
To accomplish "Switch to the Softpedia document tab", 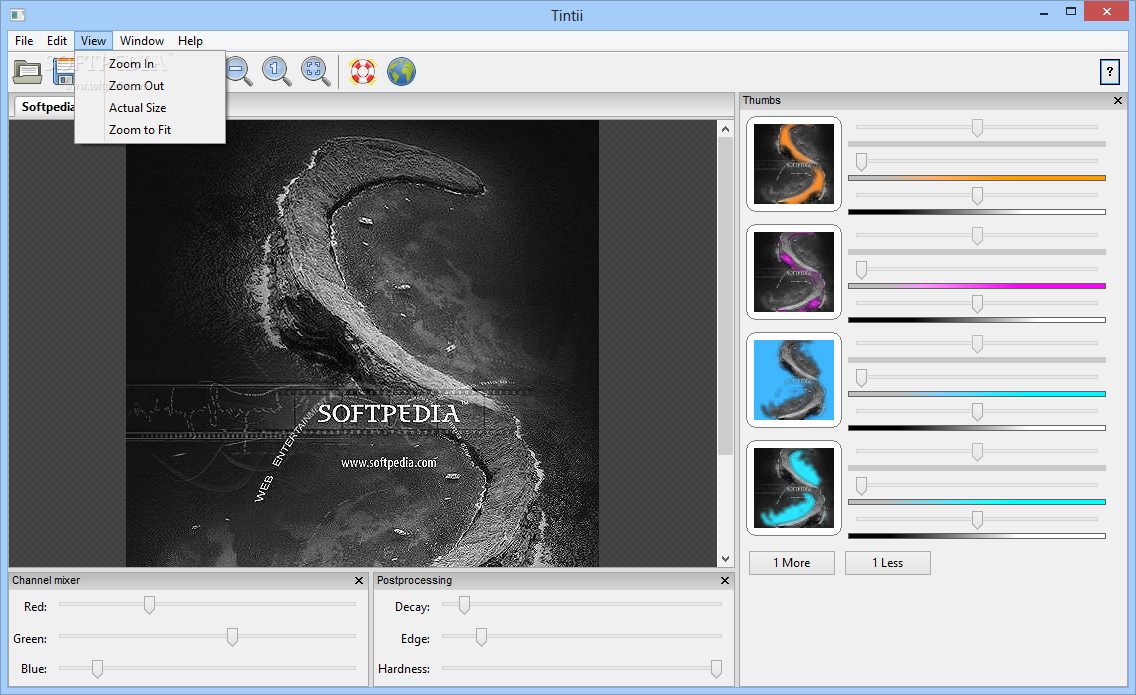I will 46,107.
